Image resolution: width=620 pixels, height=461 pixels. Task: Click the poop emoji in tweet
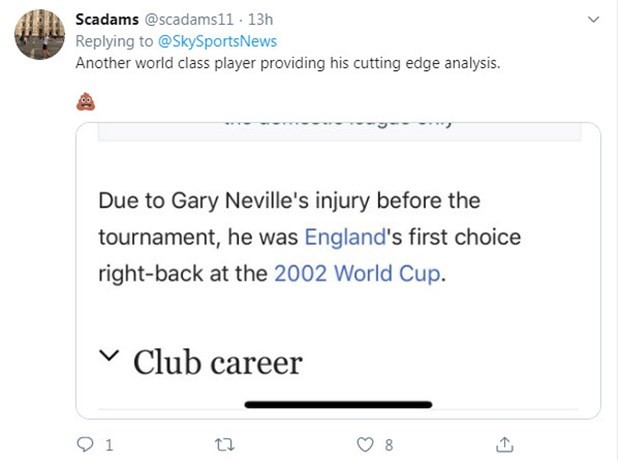click(x=86, y=100)
